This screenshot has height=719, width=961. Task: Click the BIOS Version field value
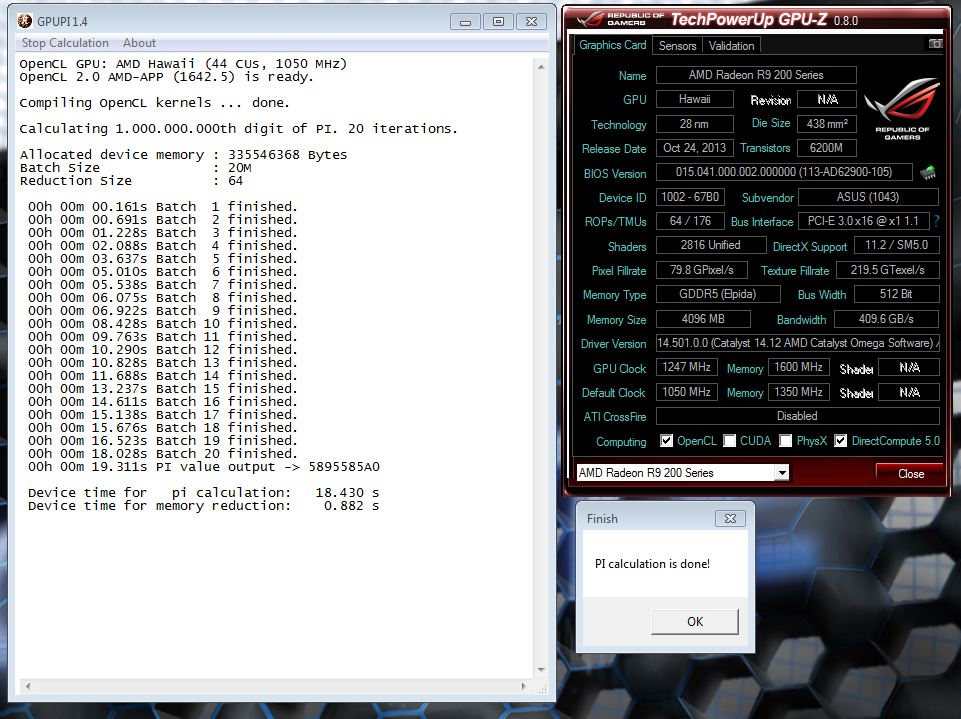point(784,172)
